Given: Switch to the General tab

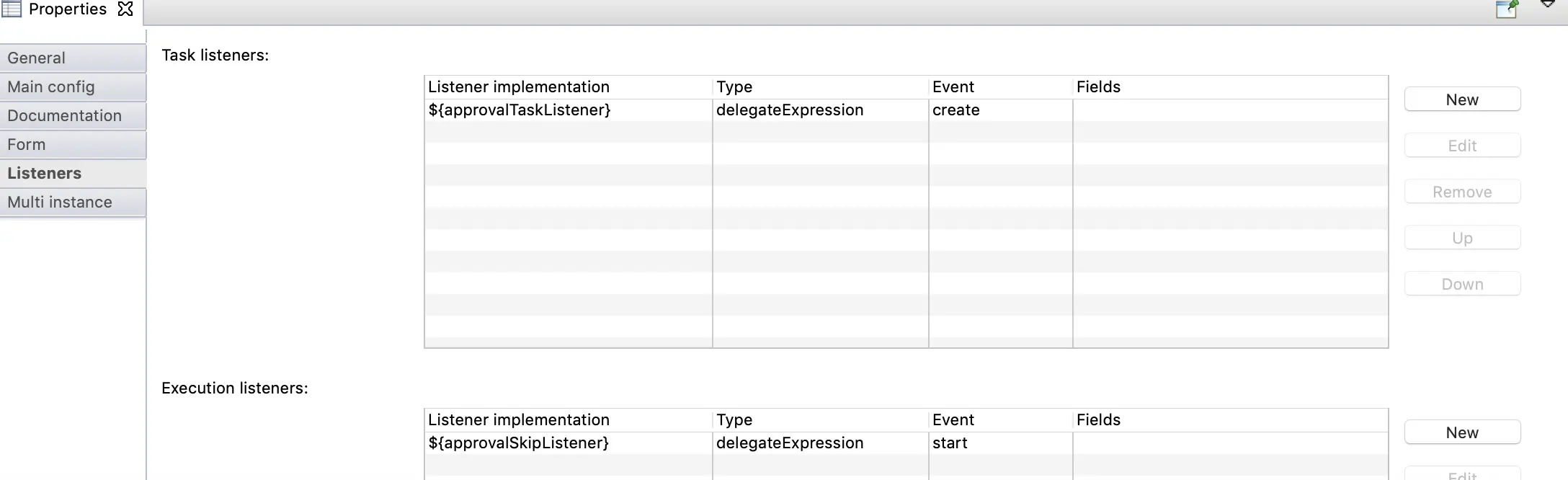Looking at the screenshot, I should pyautogui.click(x=73, y=58).
